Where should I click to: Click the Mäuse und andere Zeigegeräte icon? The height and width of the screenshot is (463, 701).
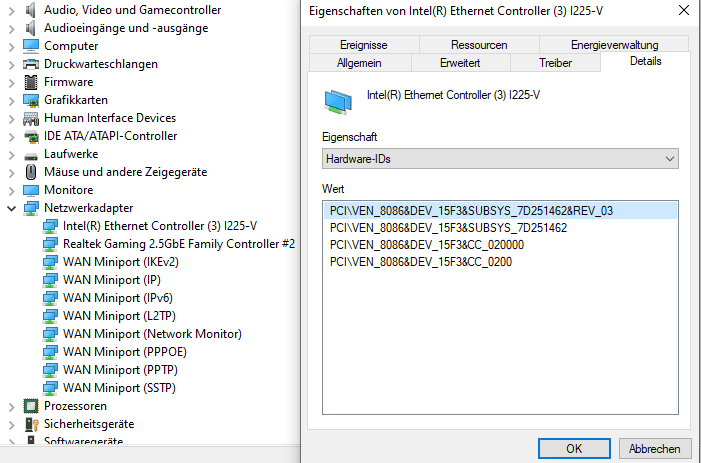pos(31,172)
